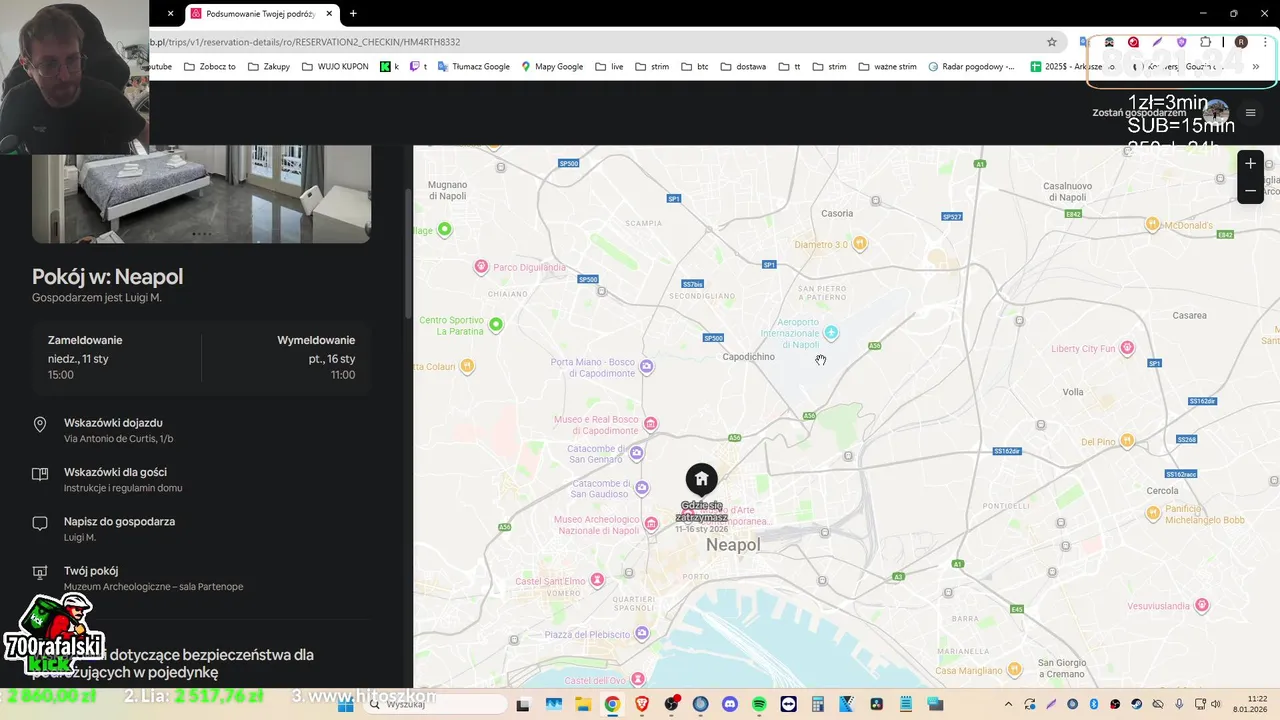
Task: Open the Zobocz to bookmark folder
Action: 208,67
